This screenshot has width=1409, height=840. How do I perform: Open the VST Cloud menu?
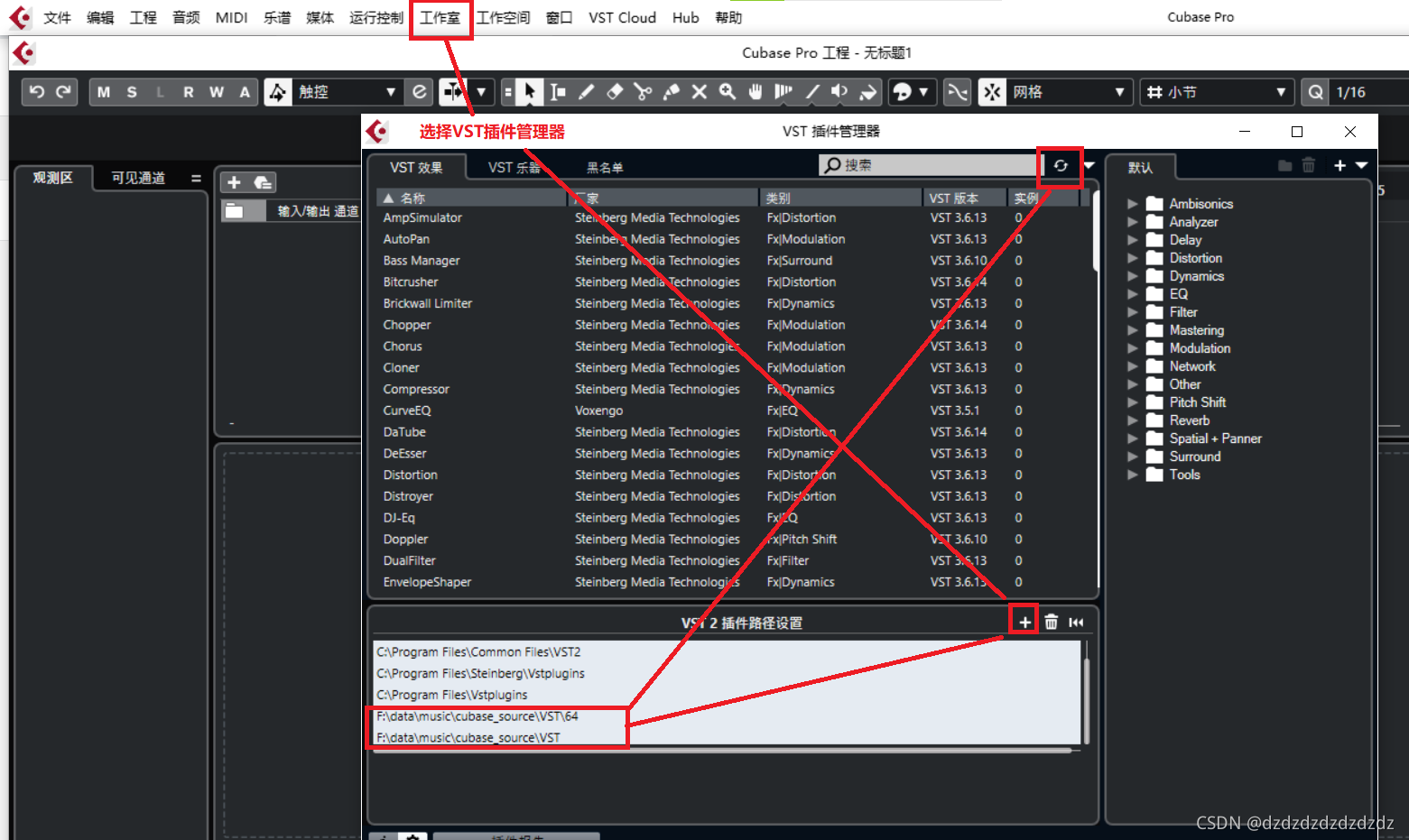tap(622, 17)
